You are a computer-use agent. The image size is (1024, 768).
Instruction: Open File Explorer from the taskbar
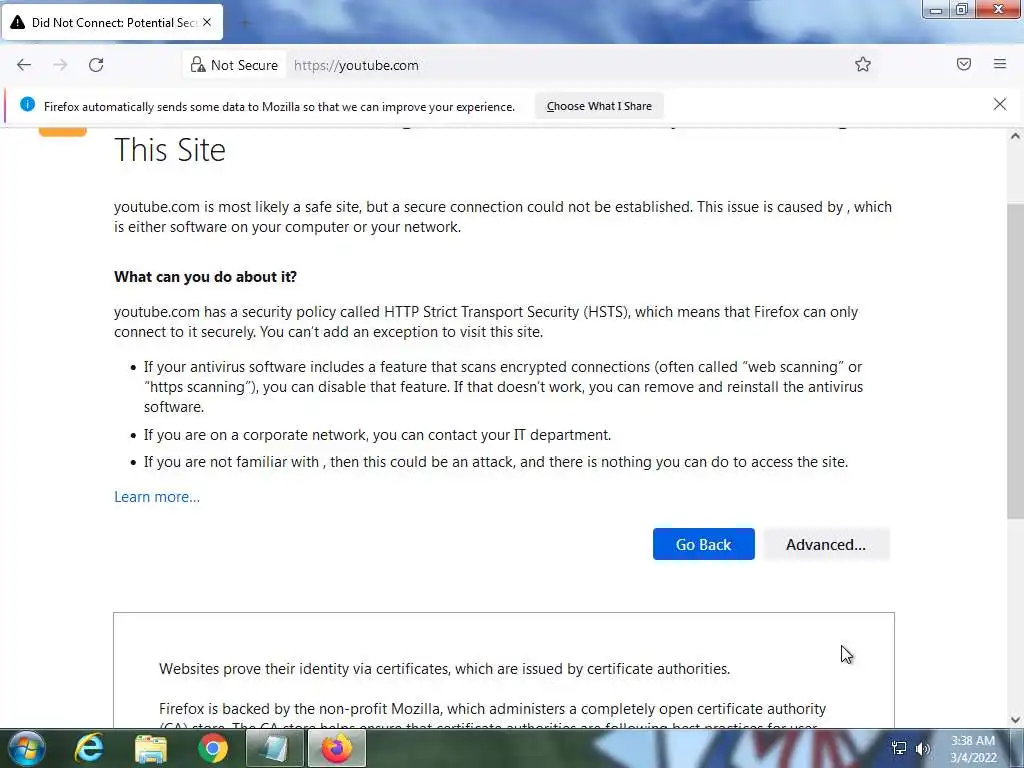(151, 748)
